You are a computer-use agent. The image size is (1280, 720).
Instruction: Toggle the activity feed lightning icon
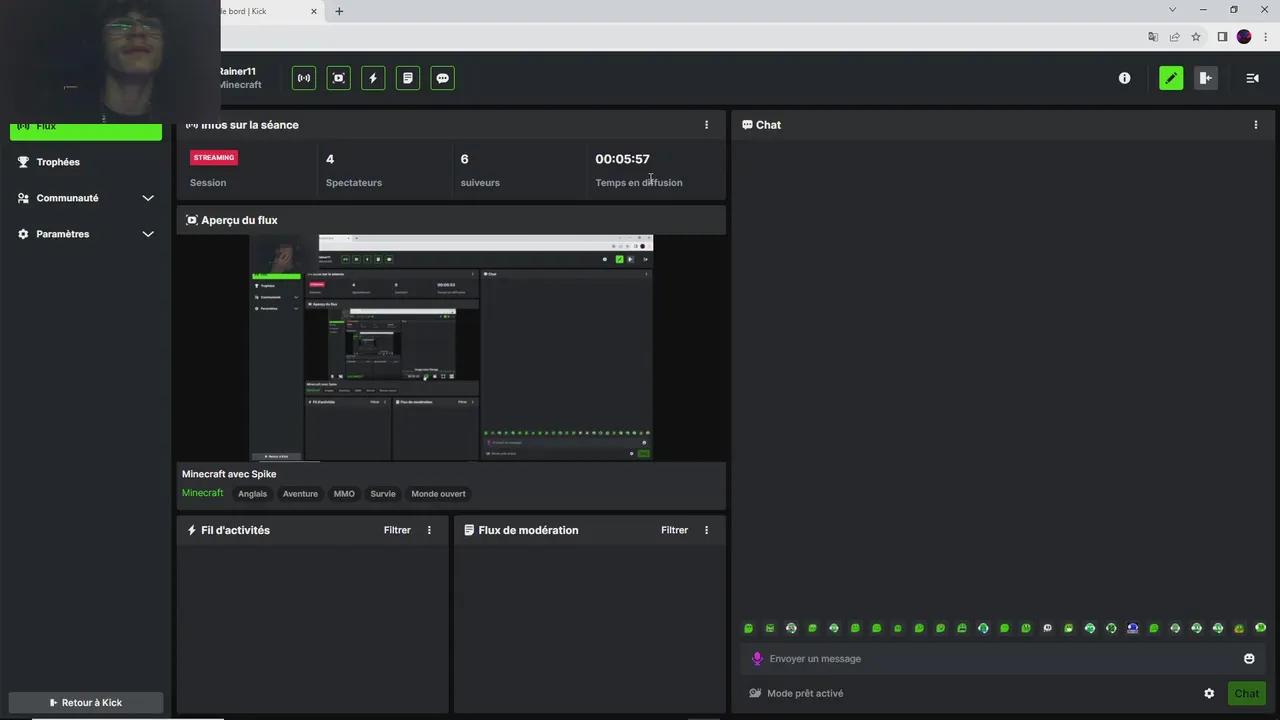pyautogui.click(x=373, y=78)
